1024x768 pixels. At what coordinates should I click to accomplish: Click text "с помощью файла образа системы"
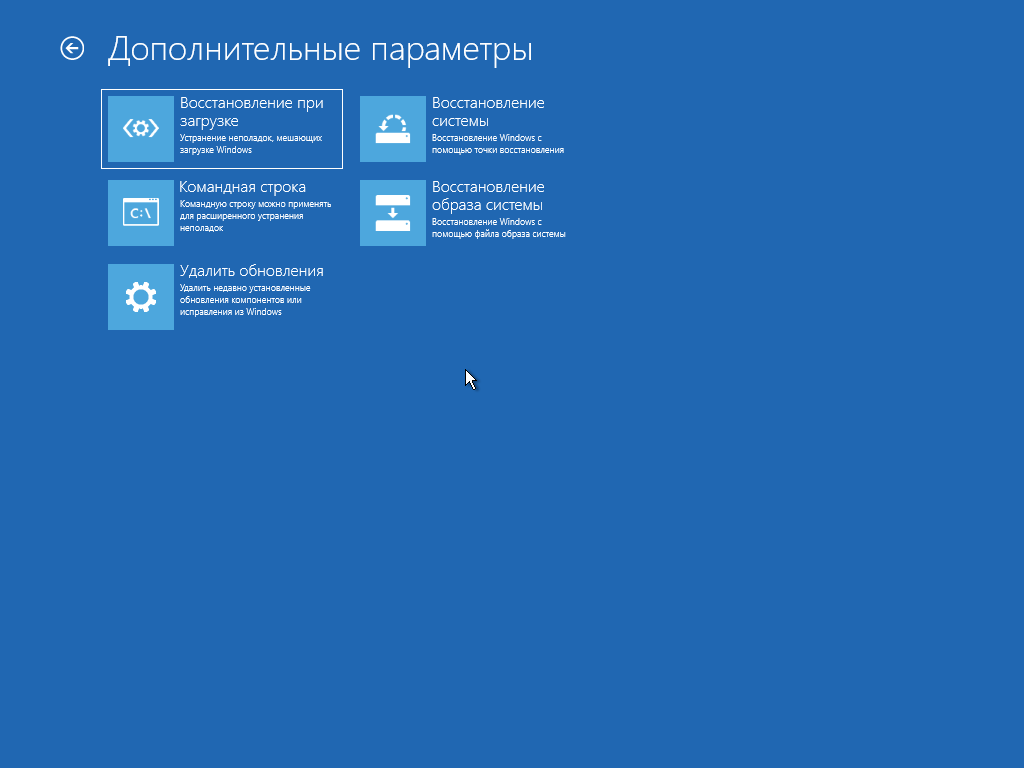[x=498, y=234]
